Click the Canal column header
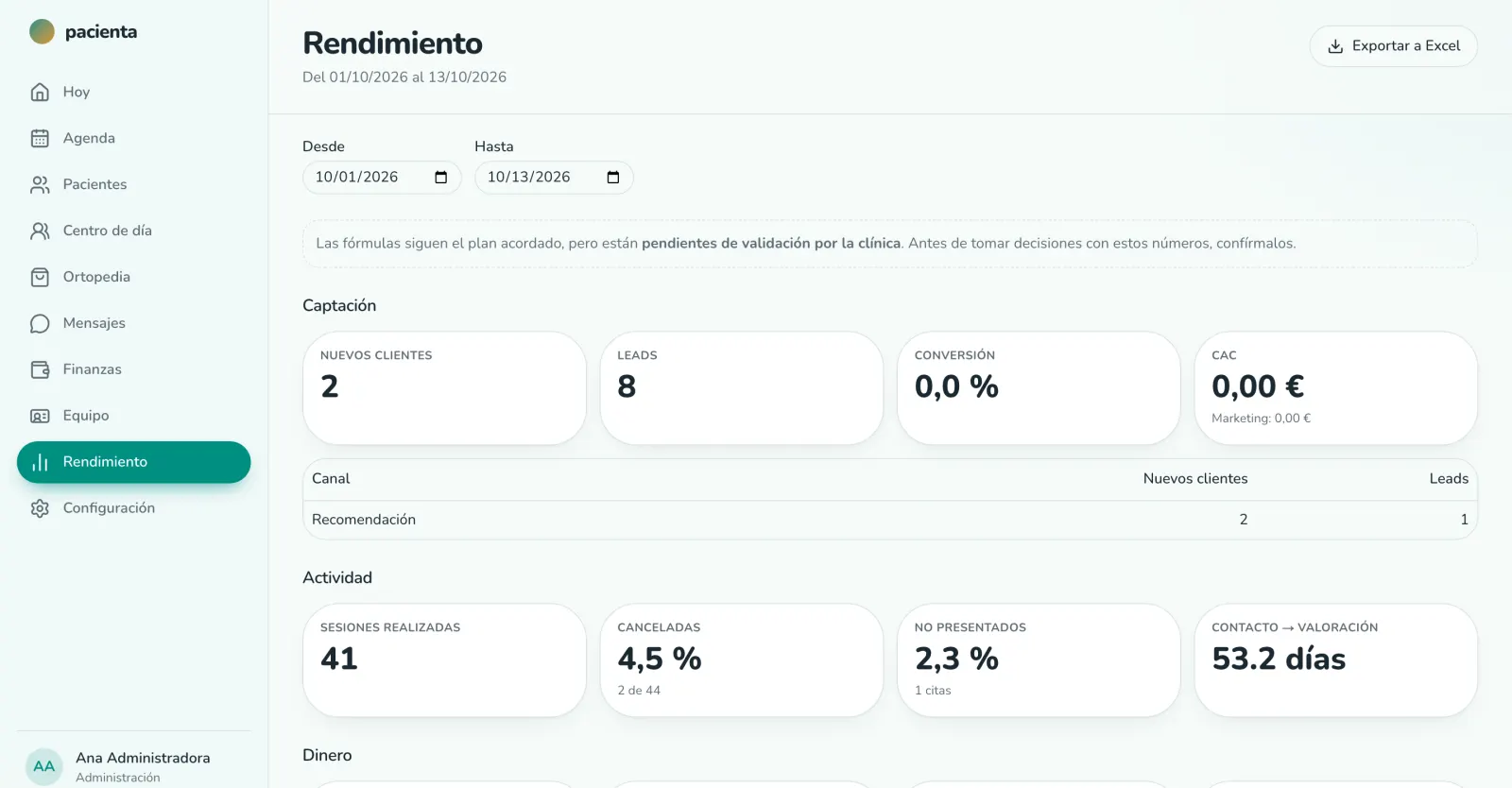 click(x=331, y=479)
